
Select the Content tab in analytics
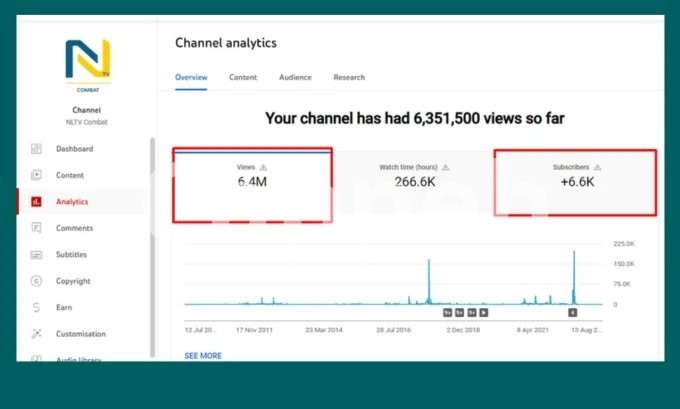[x=243, y=77]
